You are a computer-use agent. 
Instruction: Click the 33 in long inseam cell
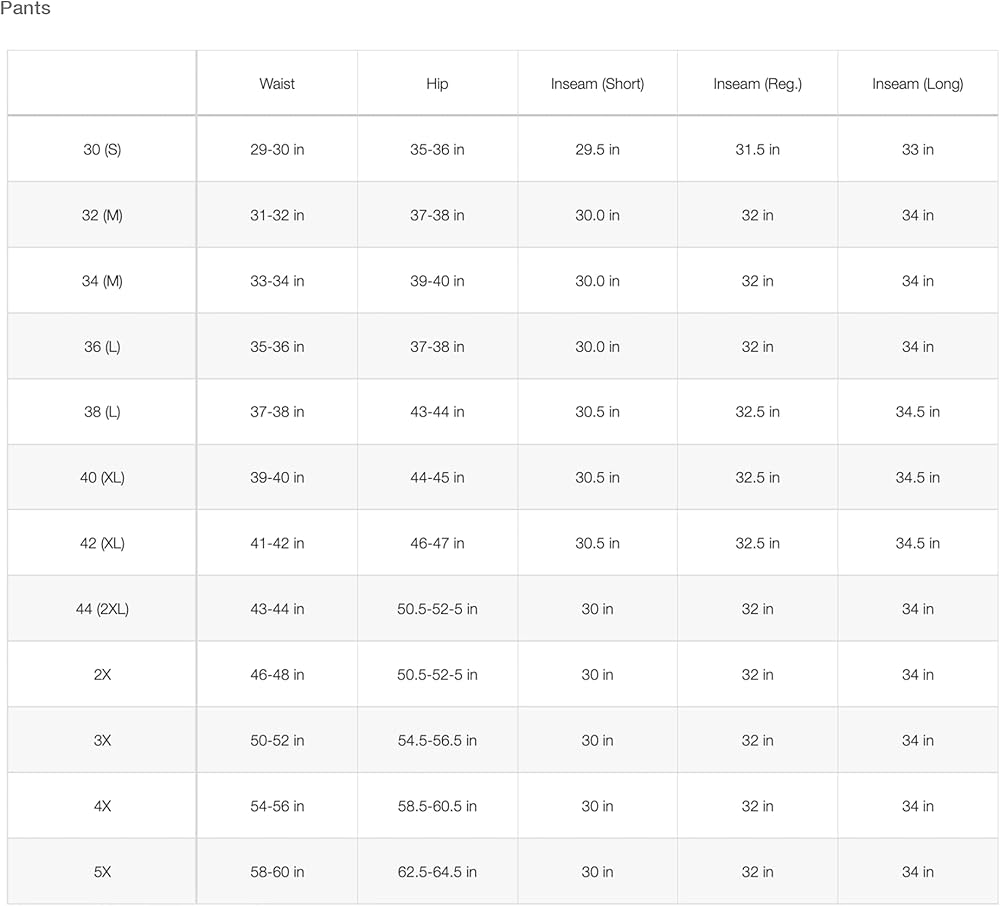click(917, 150)
